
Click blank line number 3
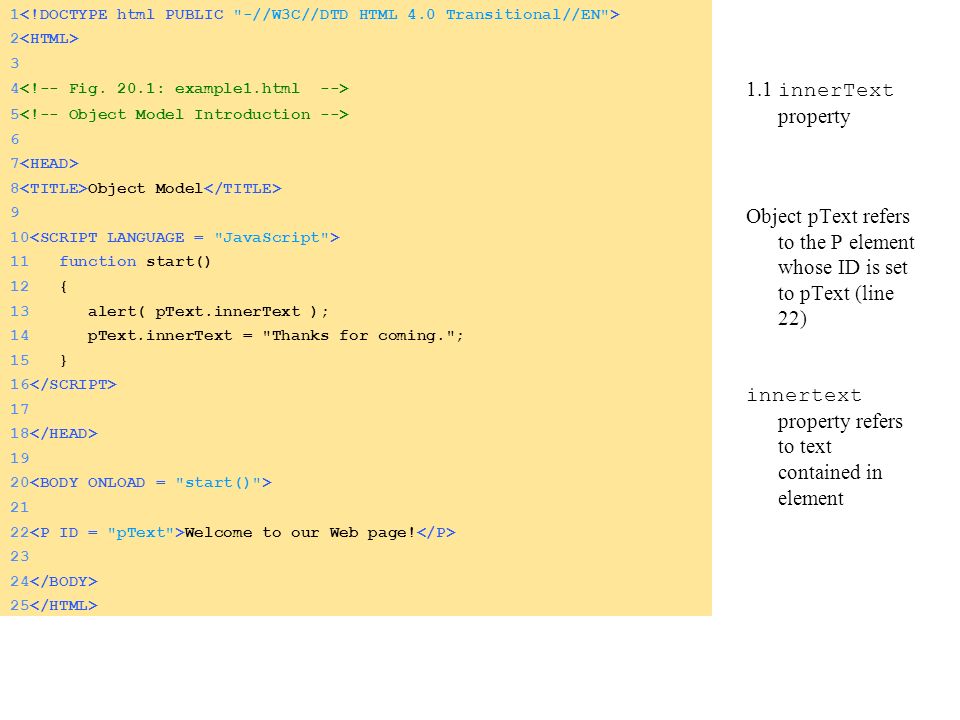(15, 64)
